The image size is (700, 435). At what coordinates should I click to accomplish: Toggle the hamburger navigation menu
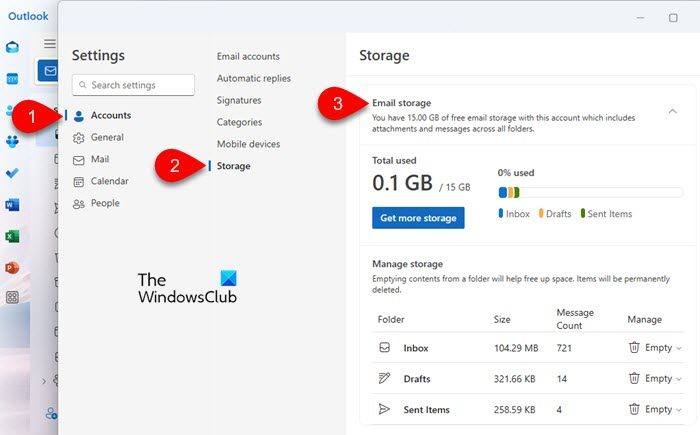point(49,44)
